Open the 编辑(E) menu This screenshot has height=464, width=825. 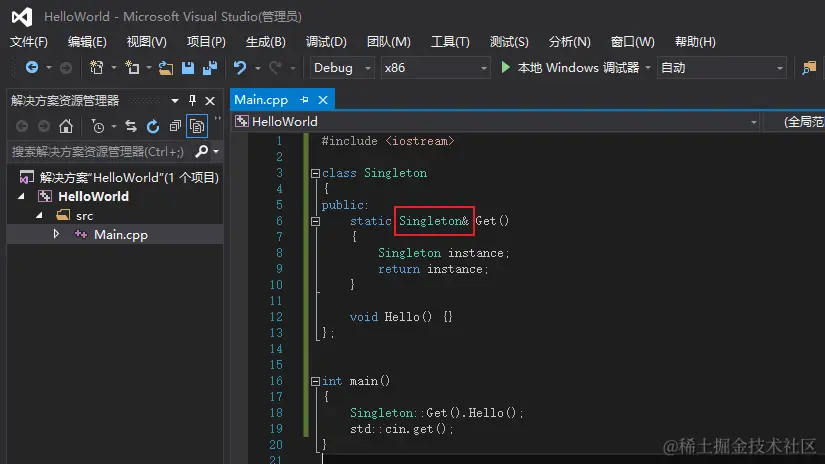[x=87, y=42]
